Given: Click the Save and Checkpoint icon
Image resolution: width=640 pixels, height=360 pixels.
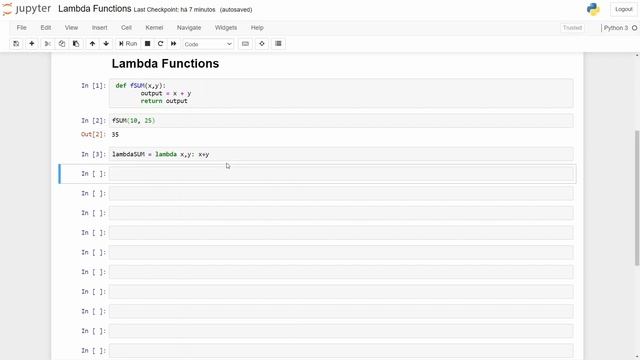Looking at the screenshot, I should 16,44.
